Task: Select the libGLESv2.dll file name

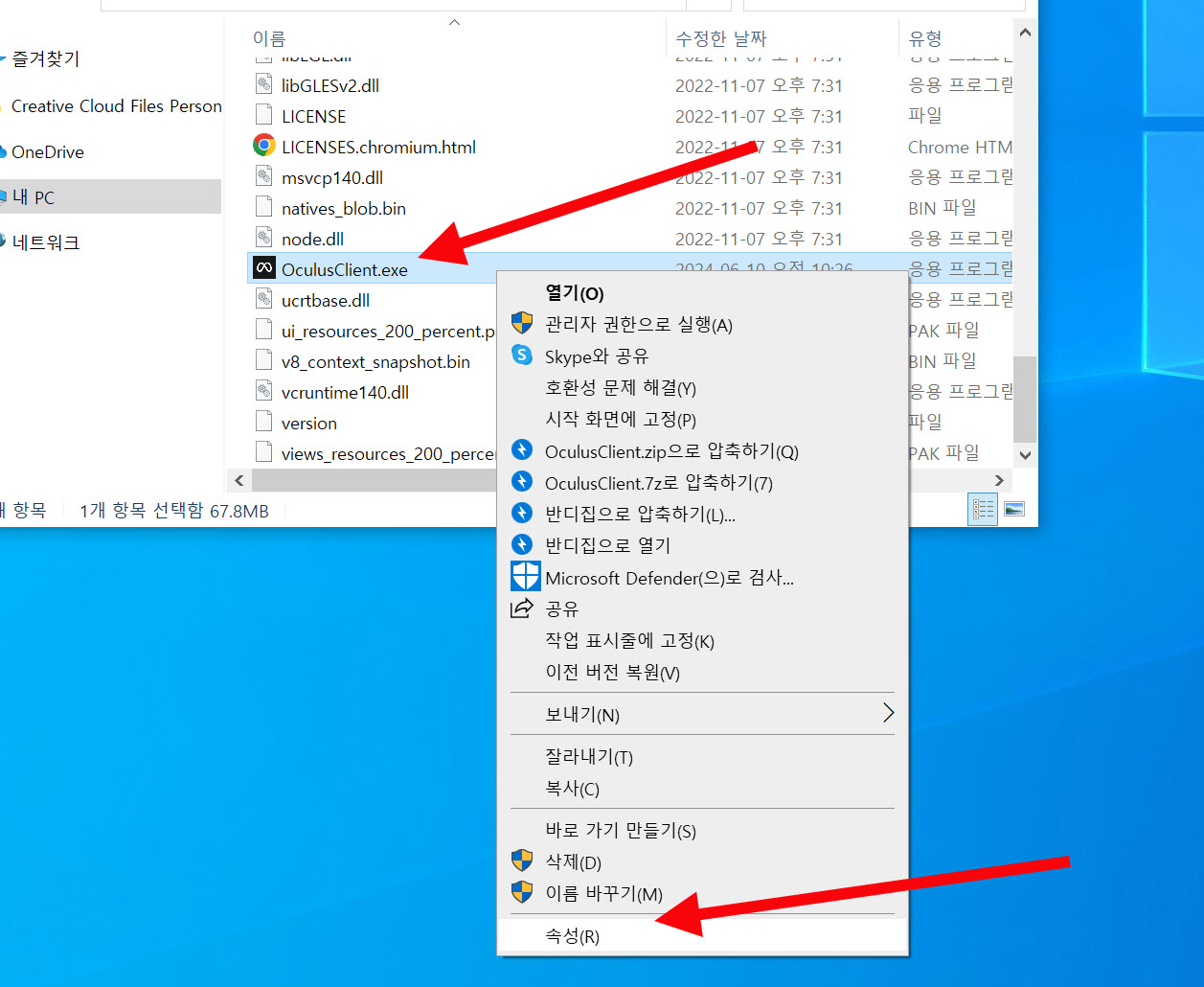Action: coord(330,85)
